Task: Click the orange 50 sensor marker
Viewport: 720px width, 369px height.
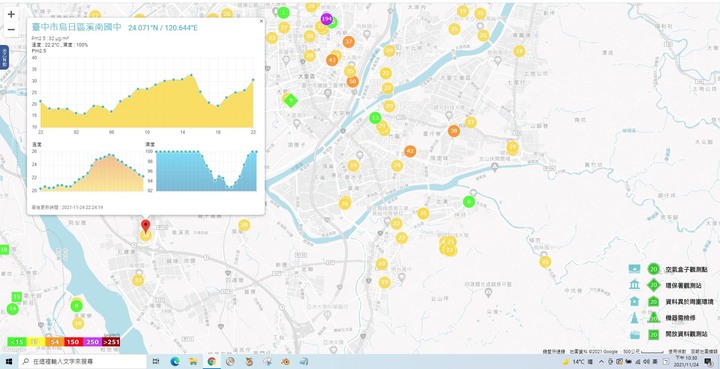Action: tap(352, 82)
